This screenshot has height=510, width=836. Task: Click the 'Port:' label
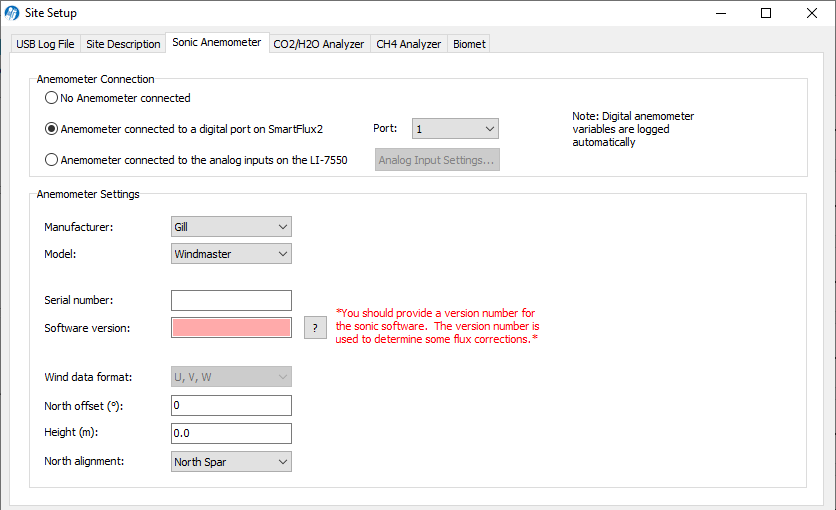[385, 128]
